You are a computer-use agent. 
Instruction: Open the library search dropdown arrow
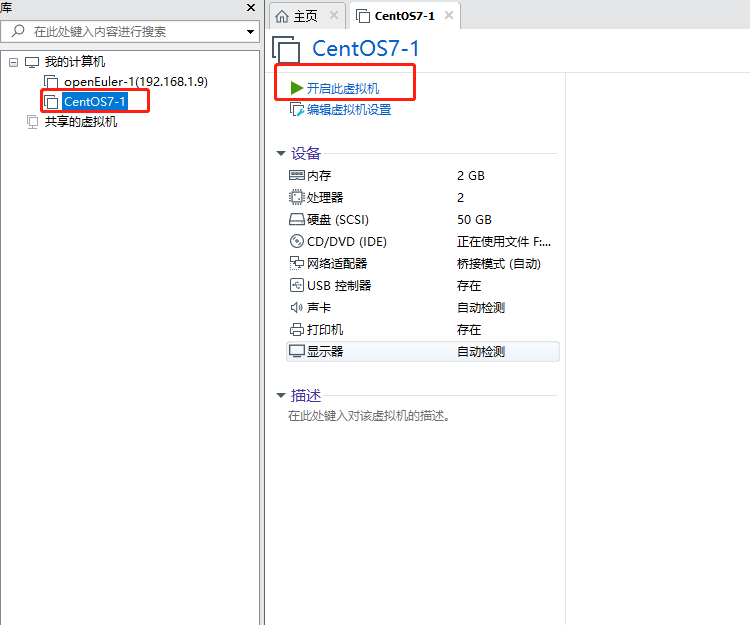click(250, 32)
